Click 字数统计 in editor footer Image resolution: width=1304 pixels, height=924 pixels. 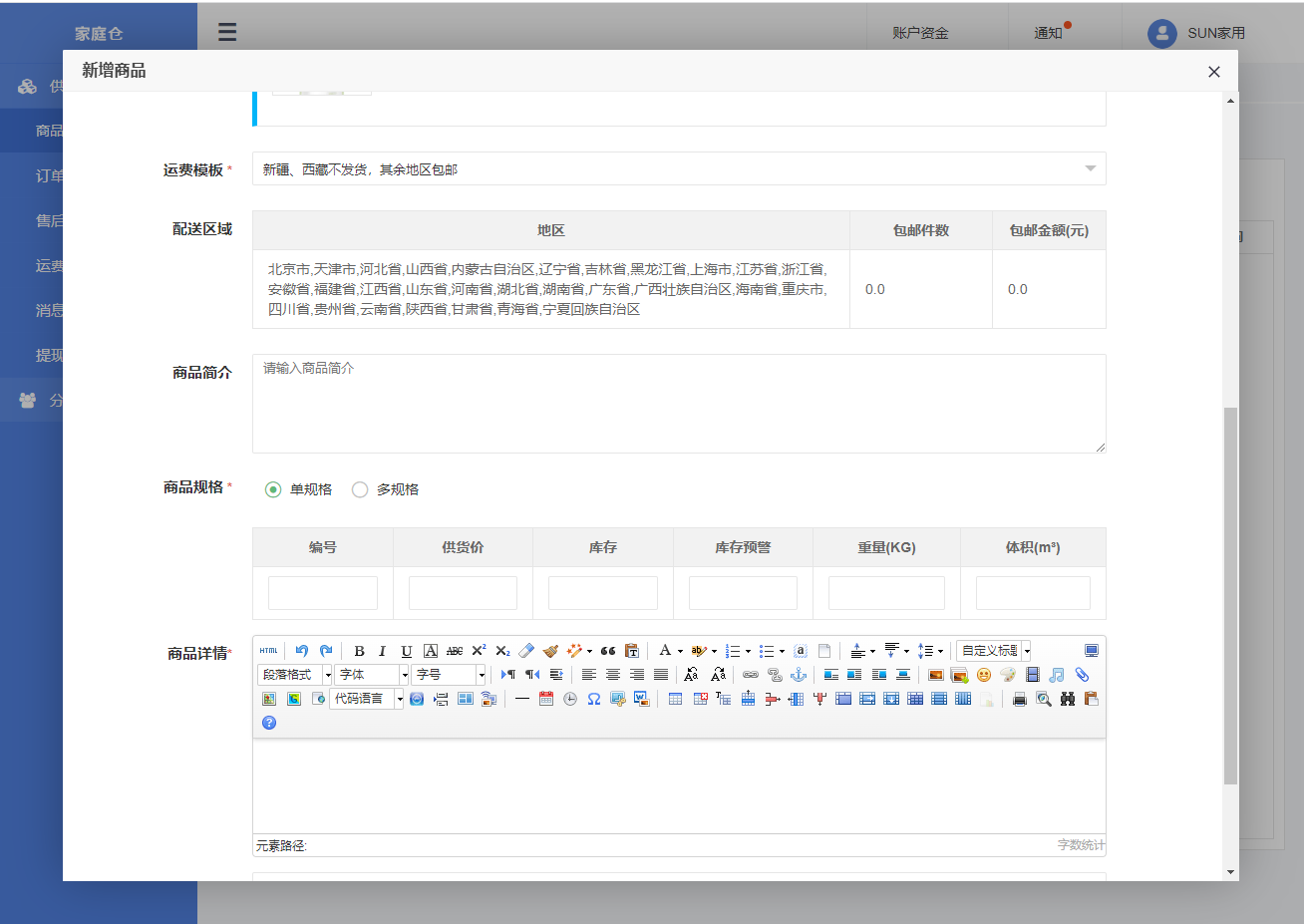click(1081, 845)
